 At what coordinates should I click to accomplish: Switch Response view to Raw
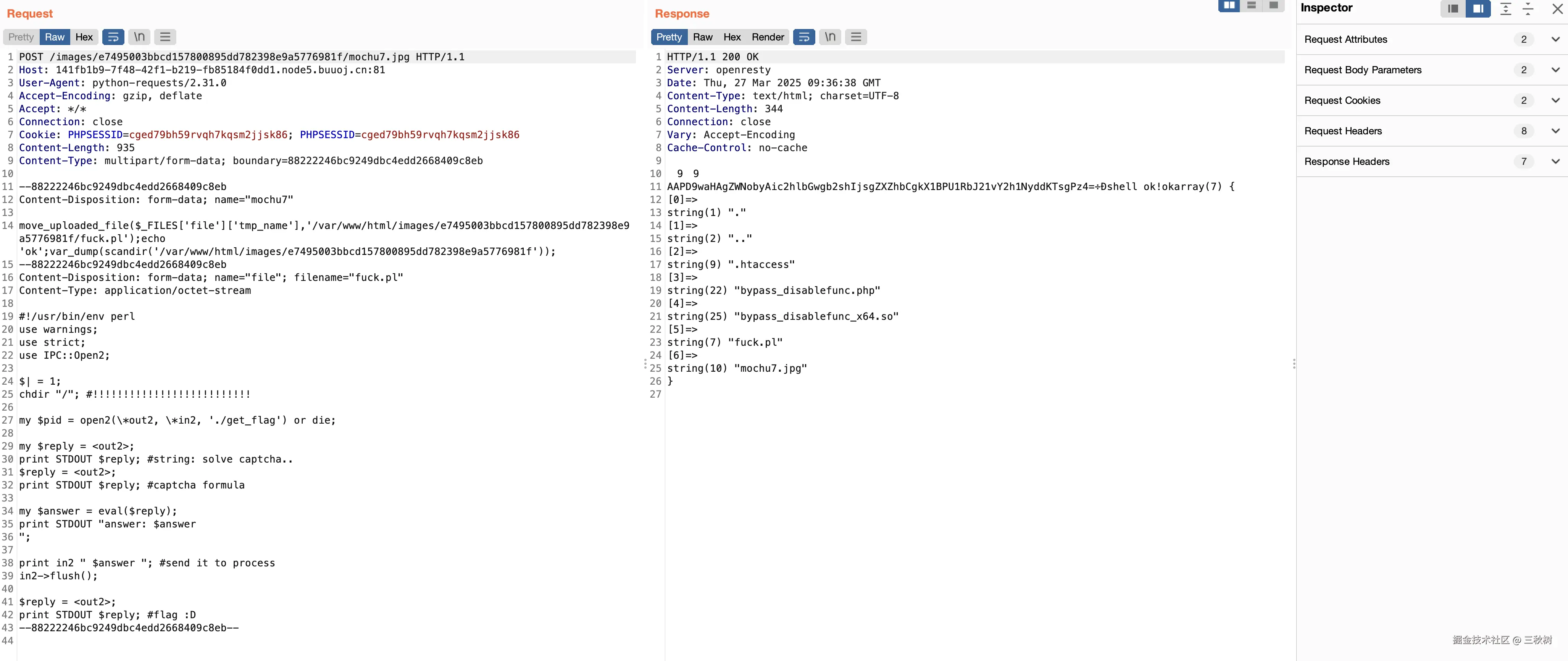(702, 37)
